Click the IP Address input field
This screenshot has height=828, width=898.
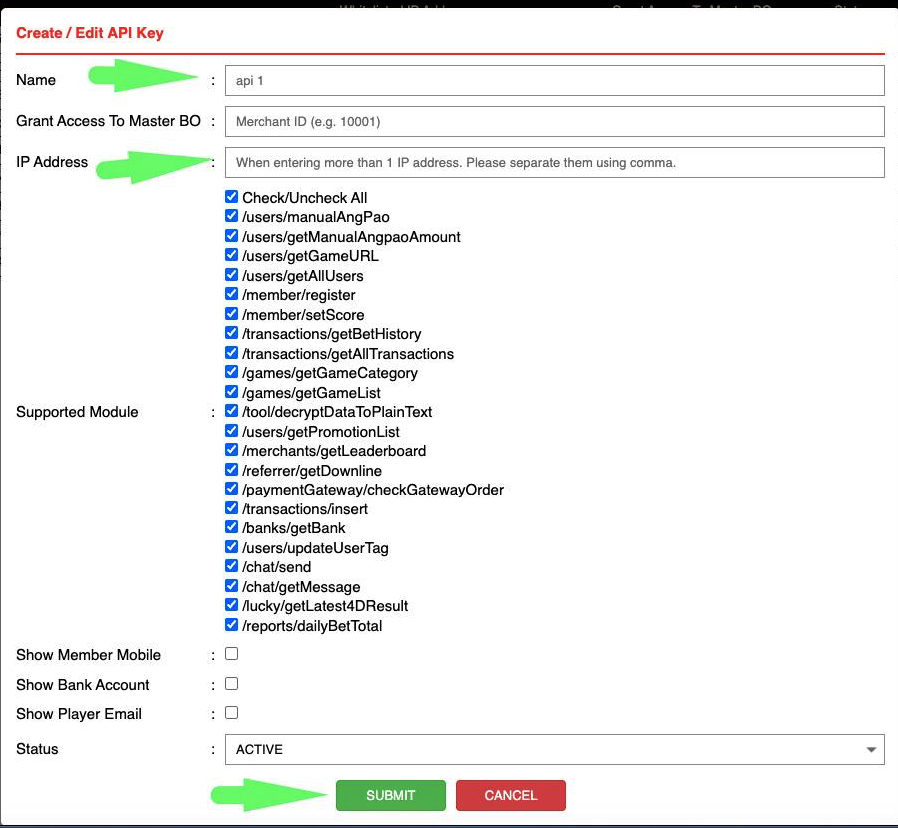(554, 163)
